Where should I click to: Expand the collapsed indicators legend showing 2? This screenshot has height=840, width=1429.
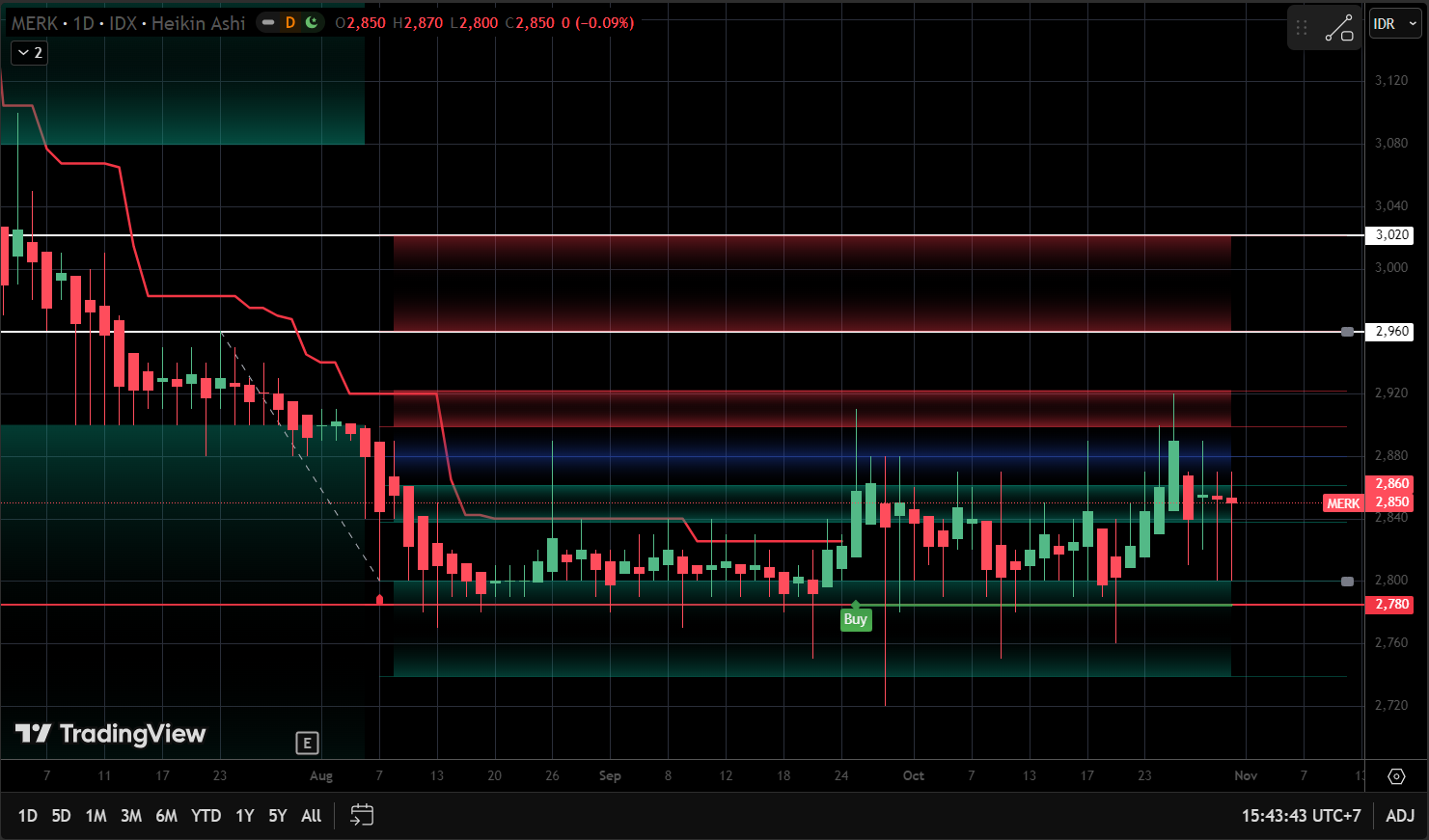coord(30,53)
